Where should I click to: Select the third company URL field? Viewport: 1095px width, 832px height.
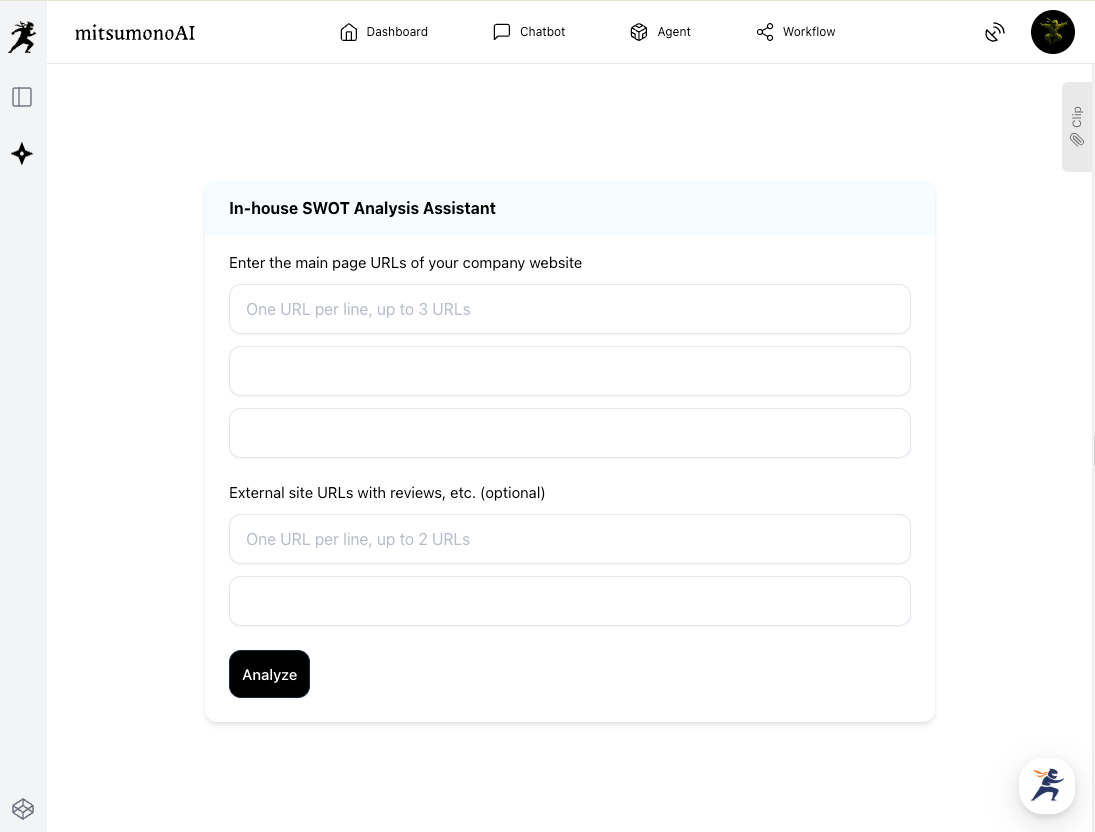(x=570, y=433)
